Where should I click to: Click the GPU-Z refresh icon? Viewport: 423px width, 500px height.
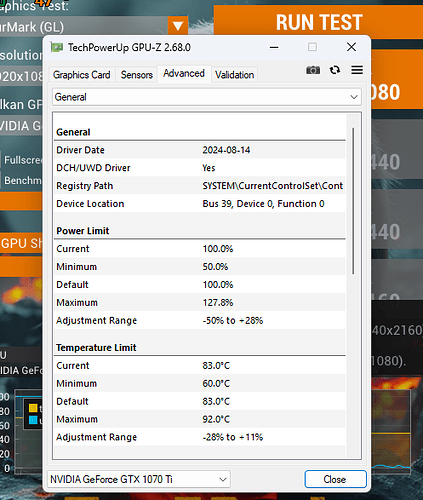click(x=335, y=70)
